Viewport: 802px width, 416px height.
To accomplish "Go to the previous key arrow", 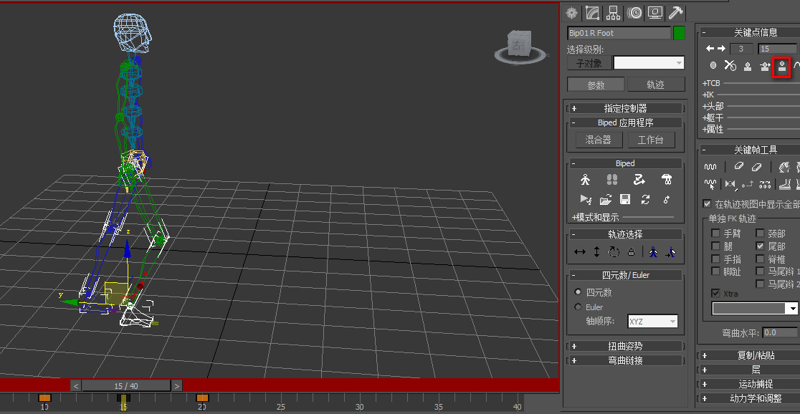I will click(x=709, y=49).
